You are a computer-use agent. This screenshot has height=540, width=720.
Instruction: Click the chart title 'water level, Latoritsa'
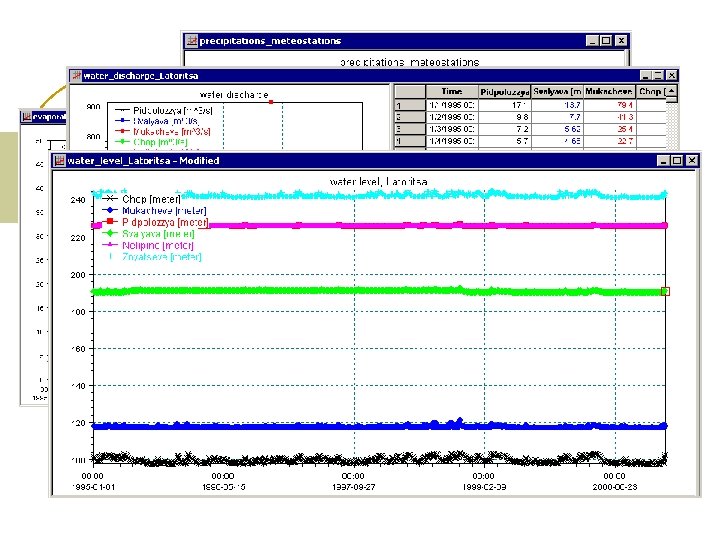click(379, 182)
